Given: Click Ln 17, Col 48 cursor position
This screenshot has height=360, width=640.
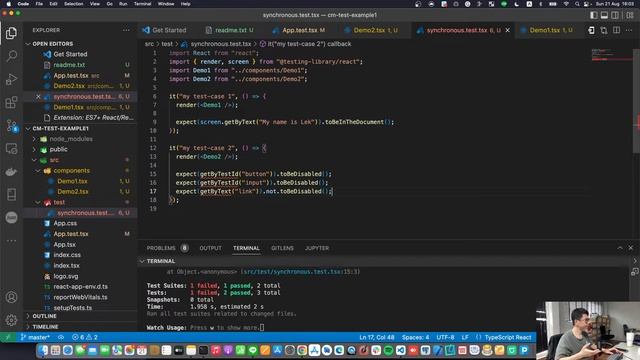Looking at the screenshot, I should coord(376,337).
